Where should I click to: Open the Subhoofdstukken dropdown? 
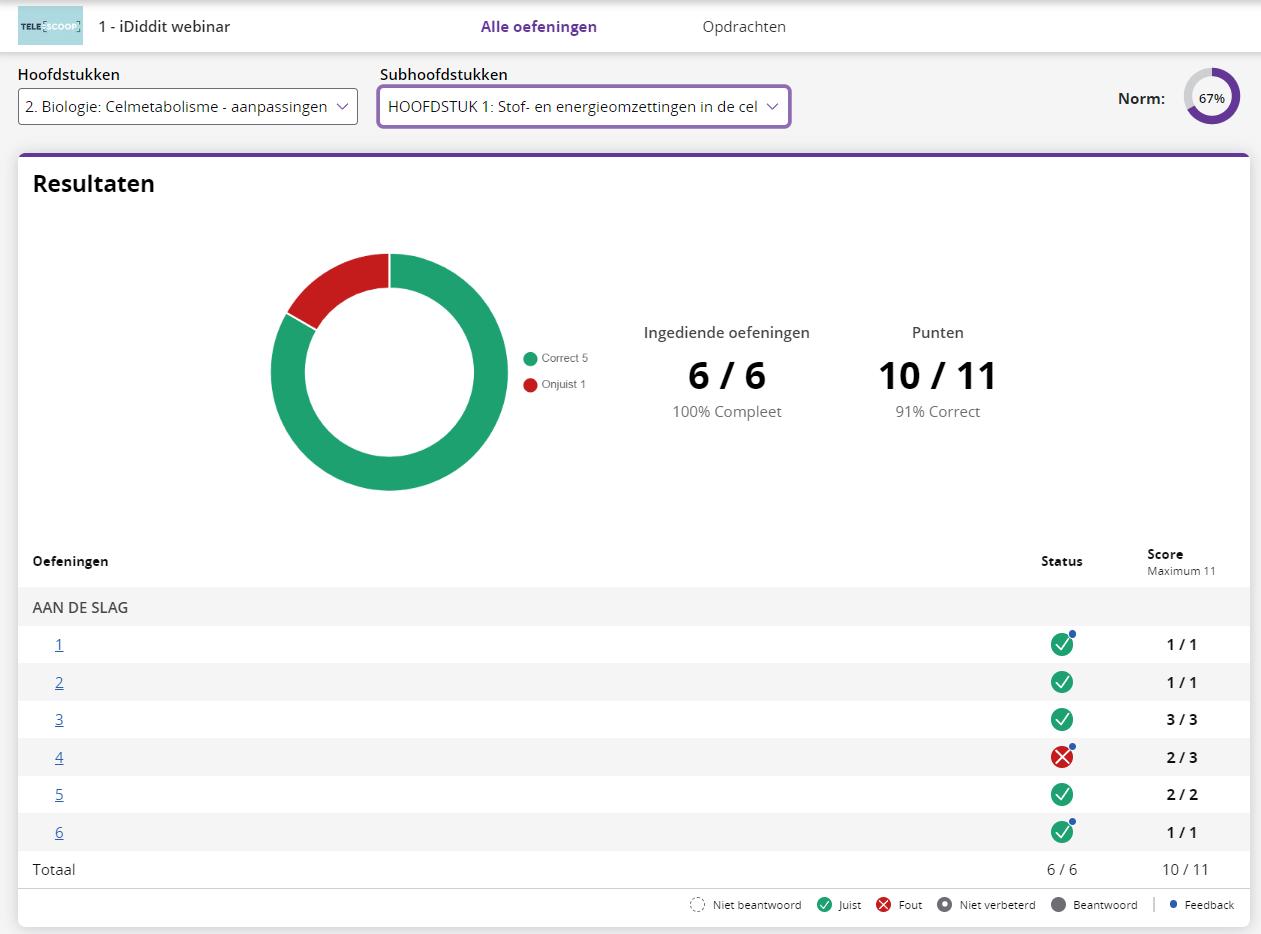(584, 106)
